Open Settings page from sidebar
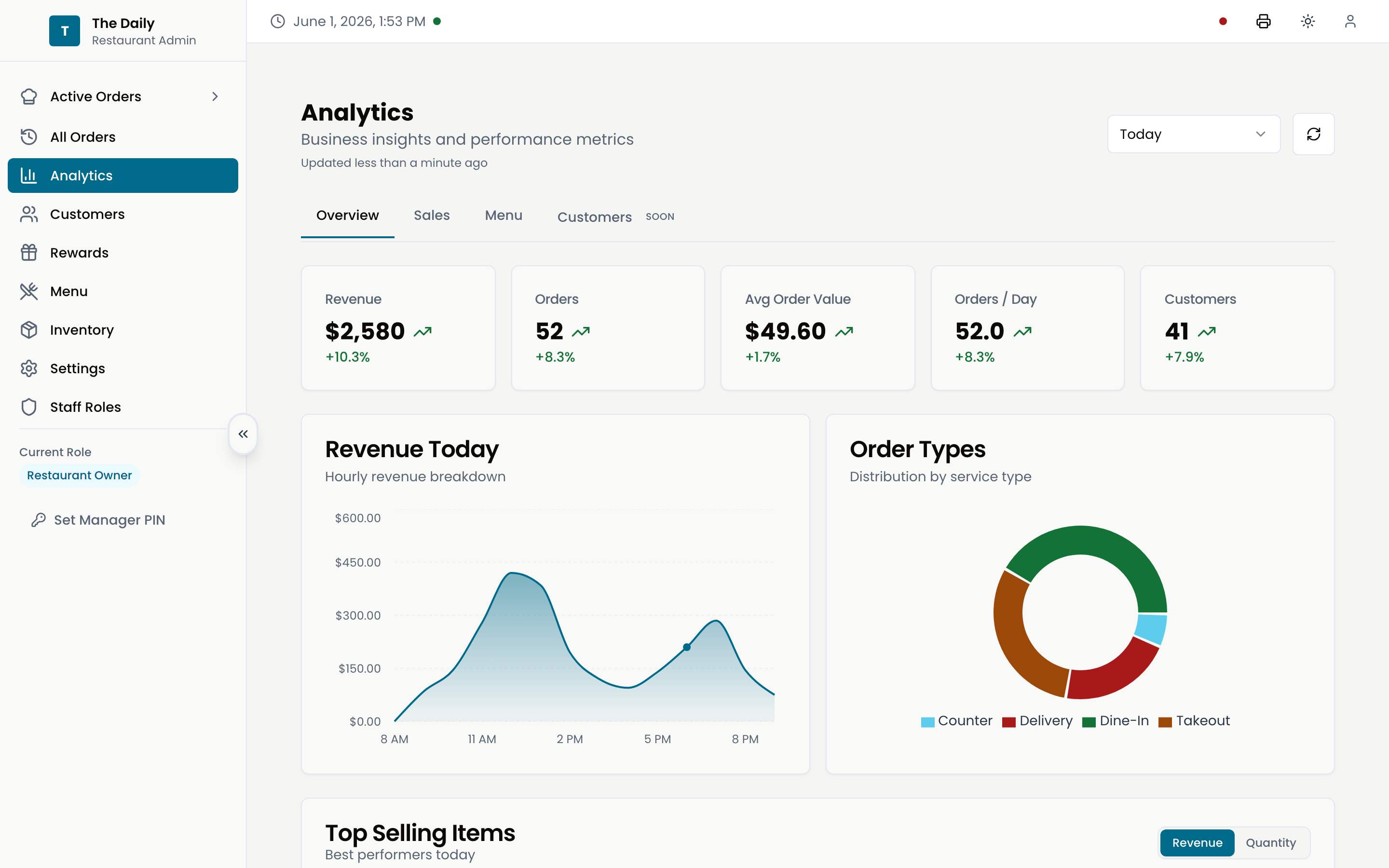 (123, 368)
